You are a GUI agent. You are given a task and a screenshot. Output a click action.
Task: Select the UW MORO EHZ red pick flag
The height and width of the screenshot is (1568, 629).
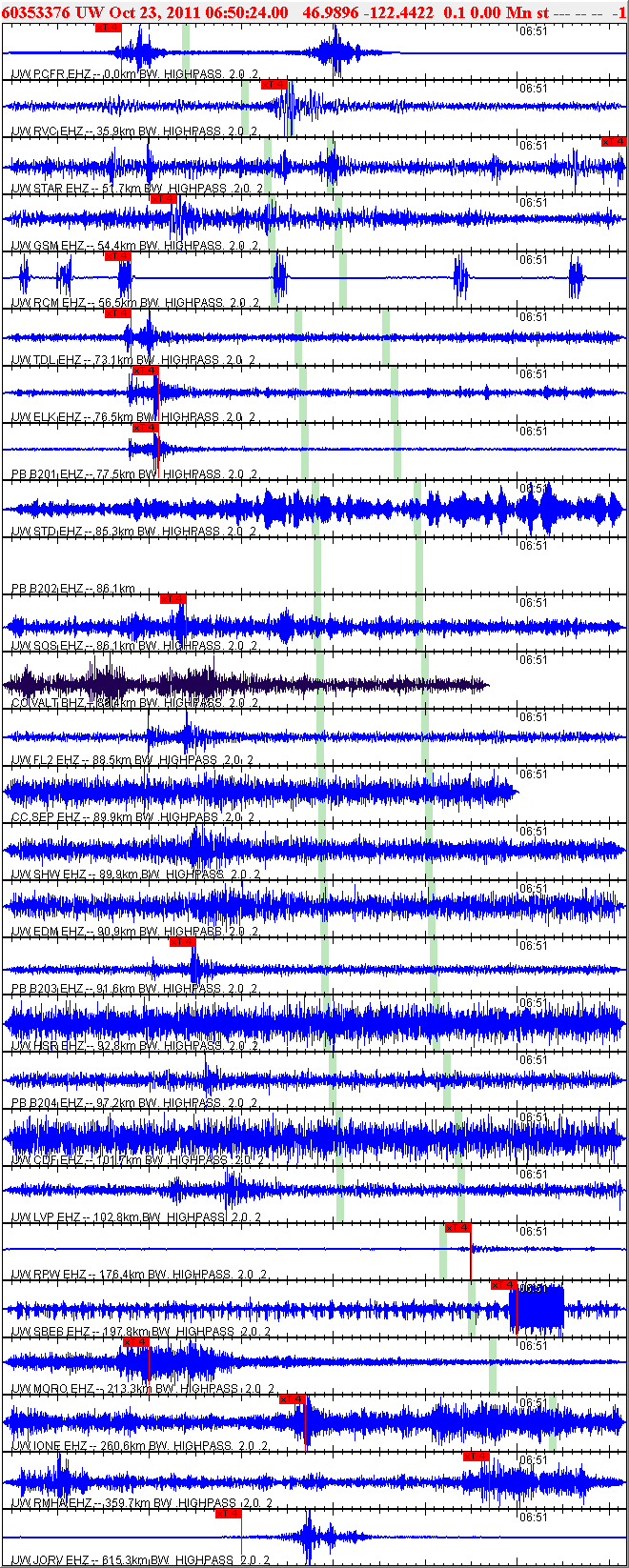pyautogui.click(x=136, y=1342)
